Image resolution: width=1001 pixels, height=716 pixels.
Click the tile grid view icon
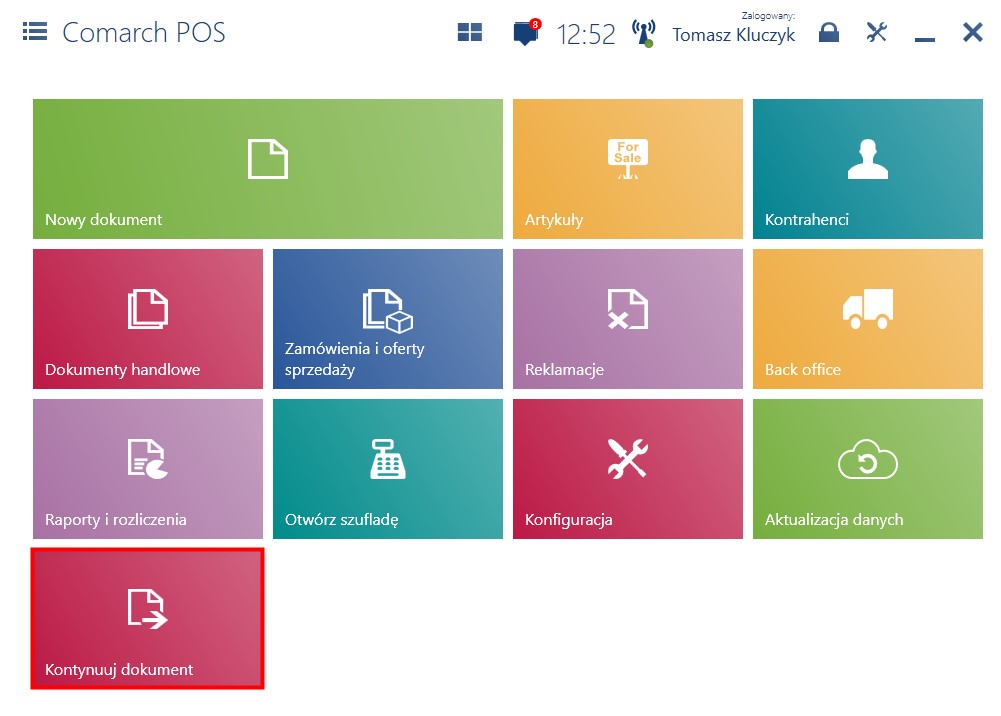click(x=470, y=32)
